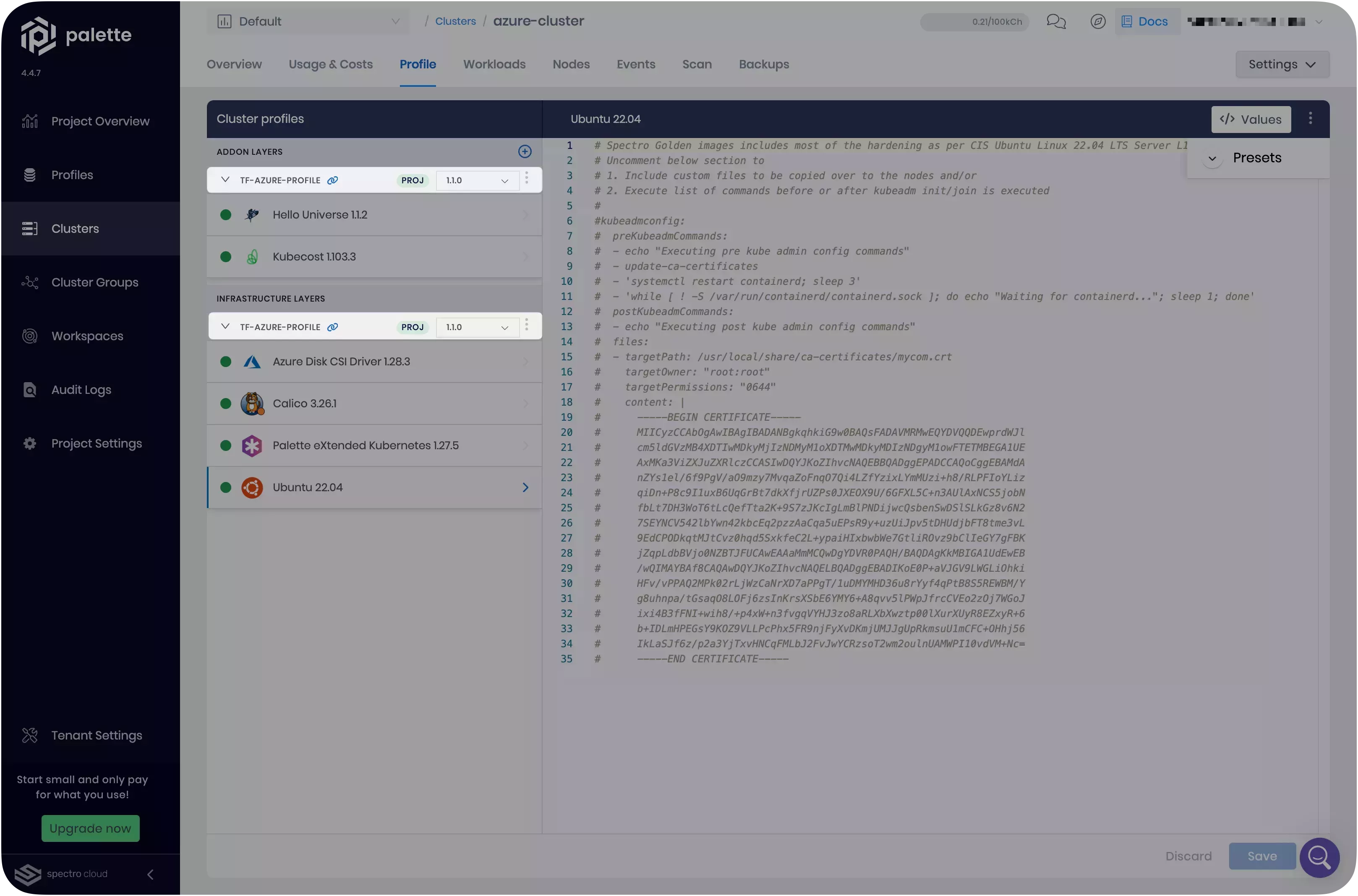Viewport: 1358px width, 896px height.
Task: Switch to the Workloads tab
Action: coord(494,65)
